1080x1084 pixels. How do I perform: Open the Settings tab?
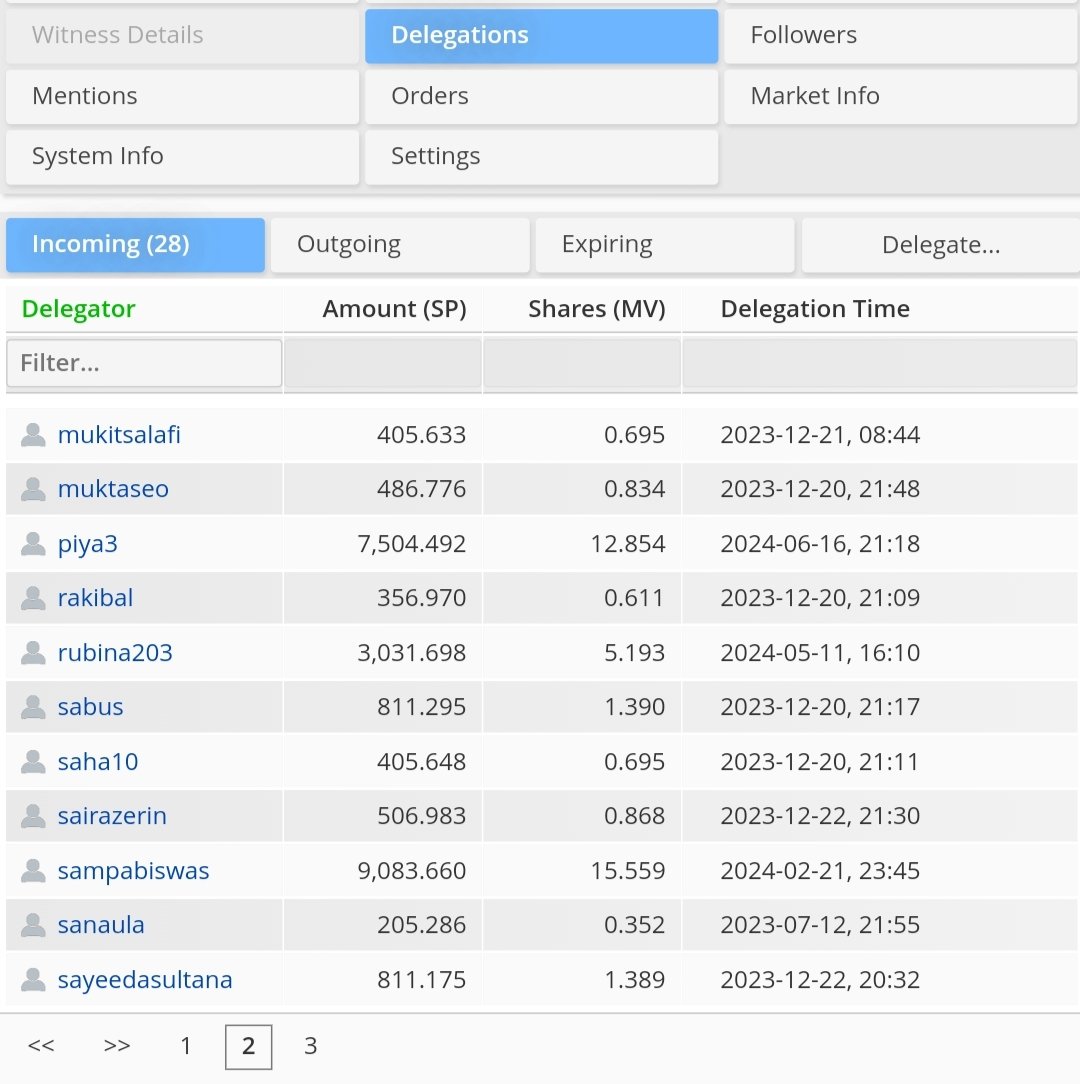click(x=541, y=156)
